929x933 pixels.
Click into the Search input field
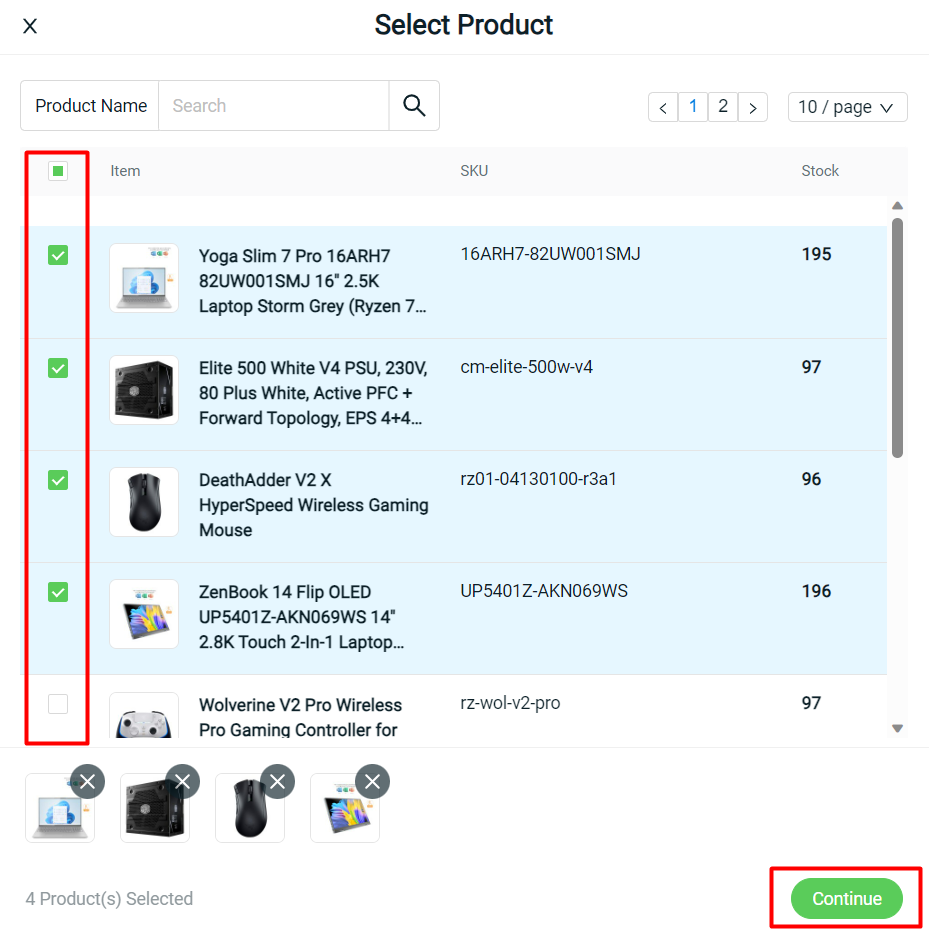pos(273,106)
